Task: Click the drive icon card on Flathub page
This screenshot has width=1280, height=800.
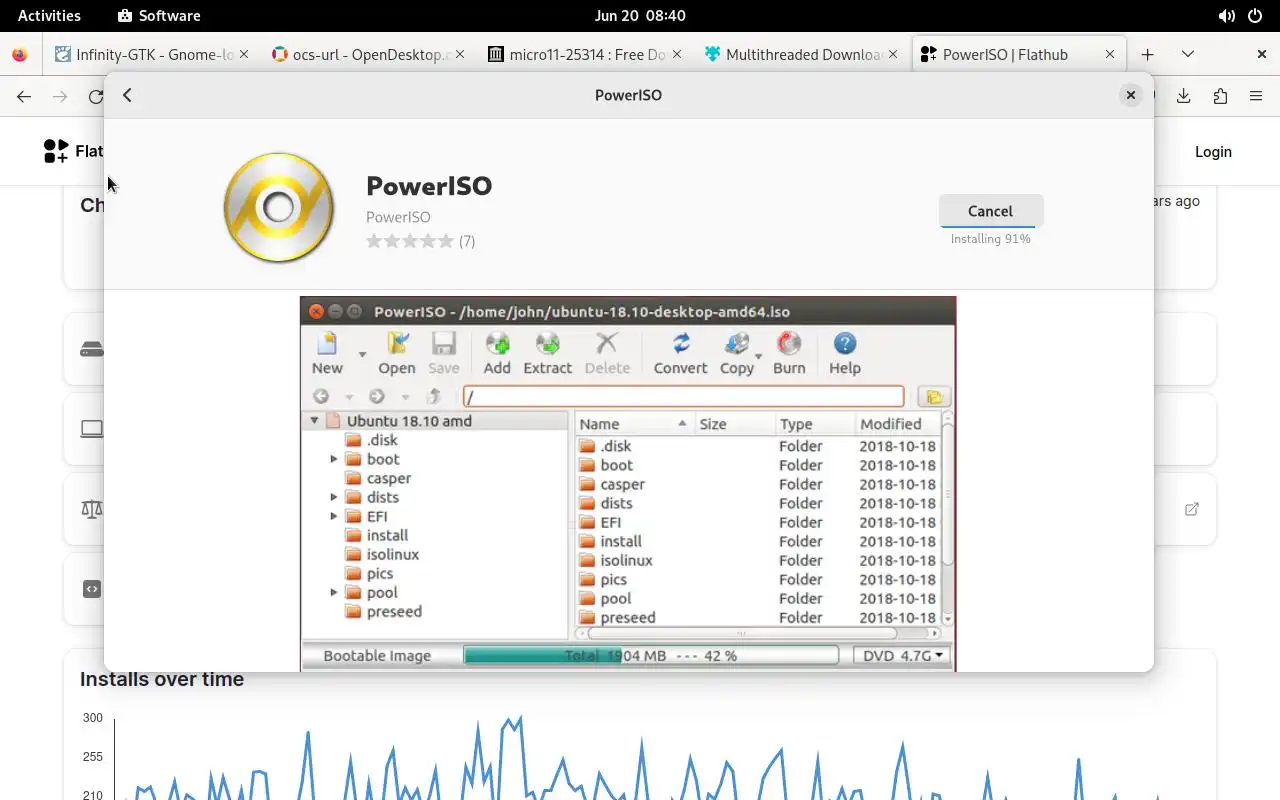Action: pos(92,350)
